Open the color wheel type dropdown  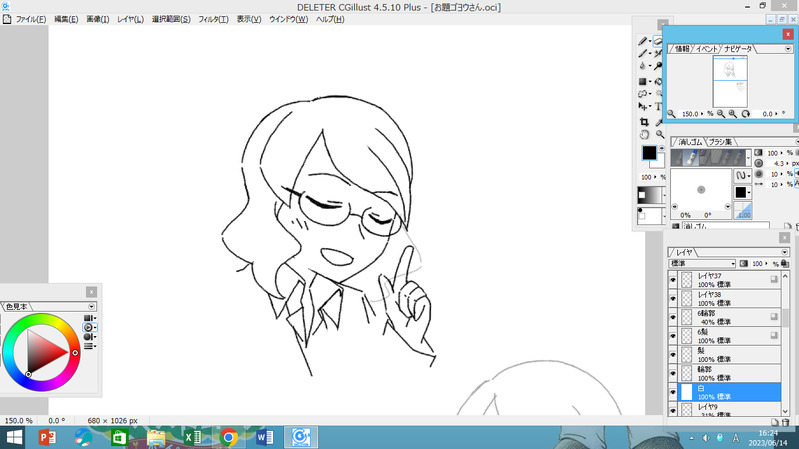click(90, 327)
